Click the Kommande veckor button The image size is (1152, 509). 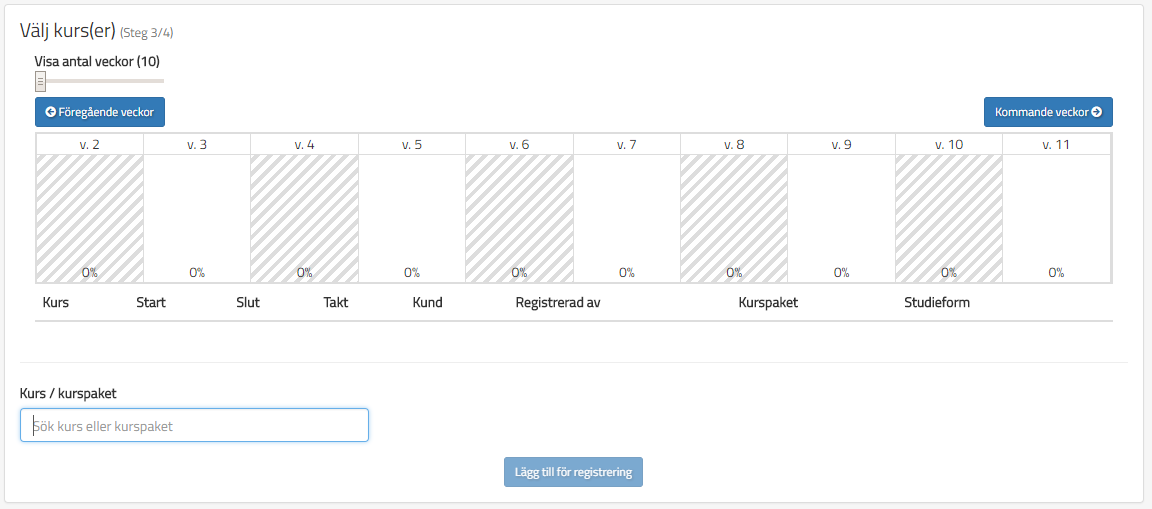1048,112
